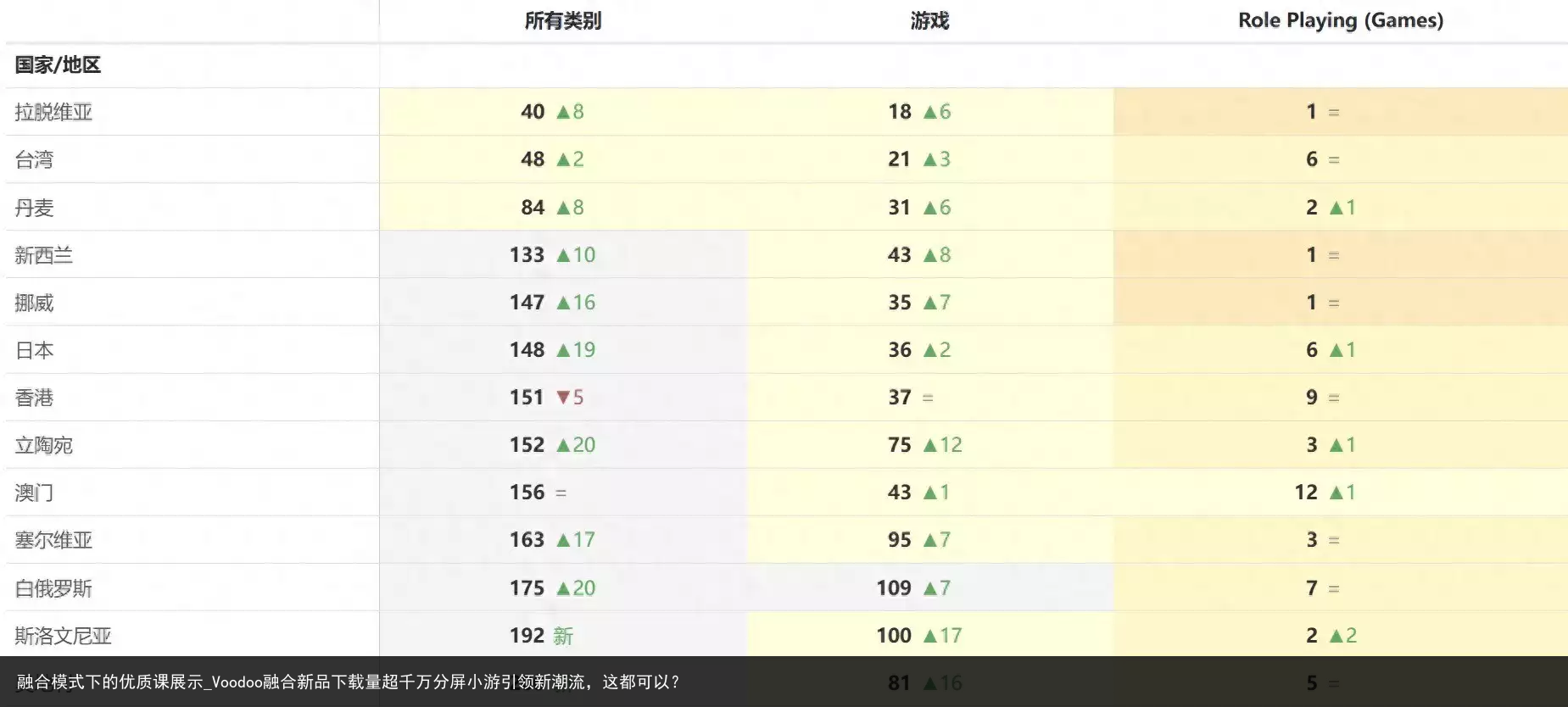Screen dimensions: 1568x707
Task: Click the country name 塞尔维亚
Action: coord(53,540)
